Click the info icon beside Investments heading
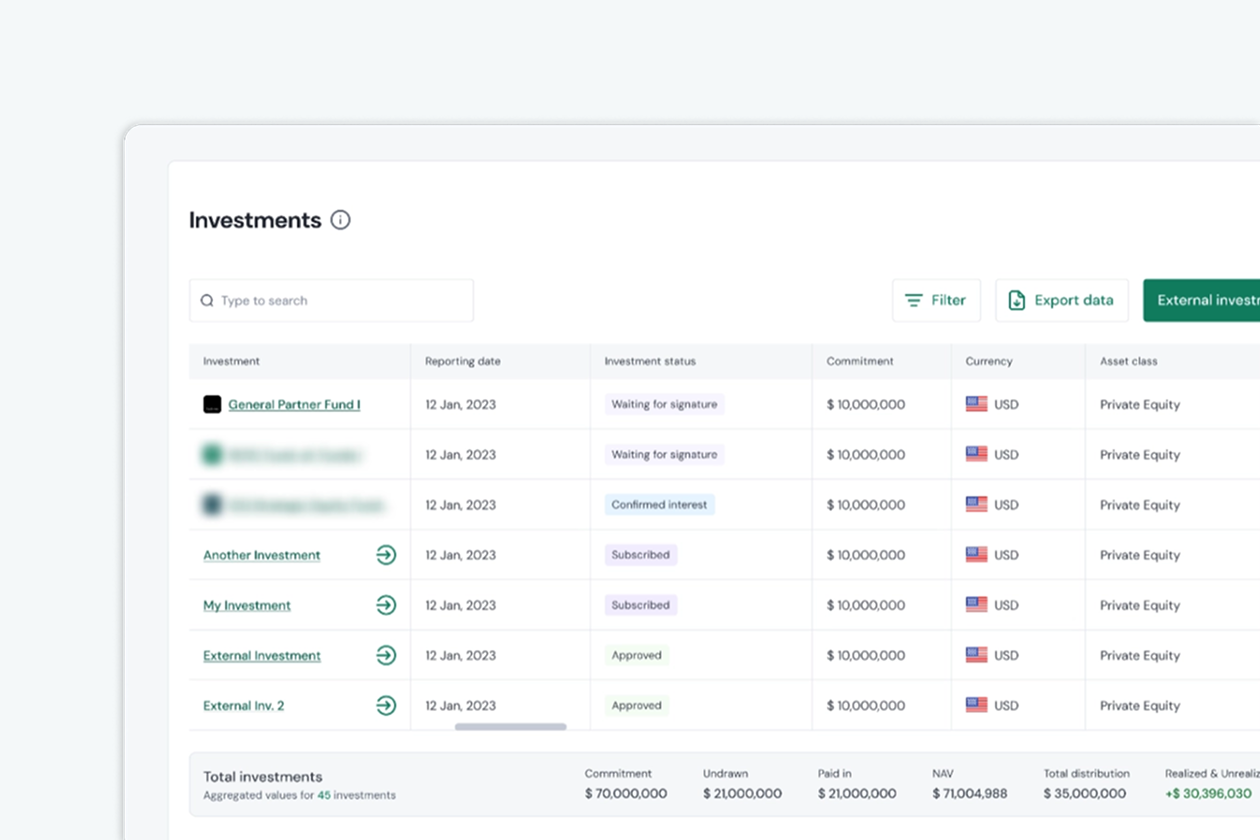 (340, 220)
